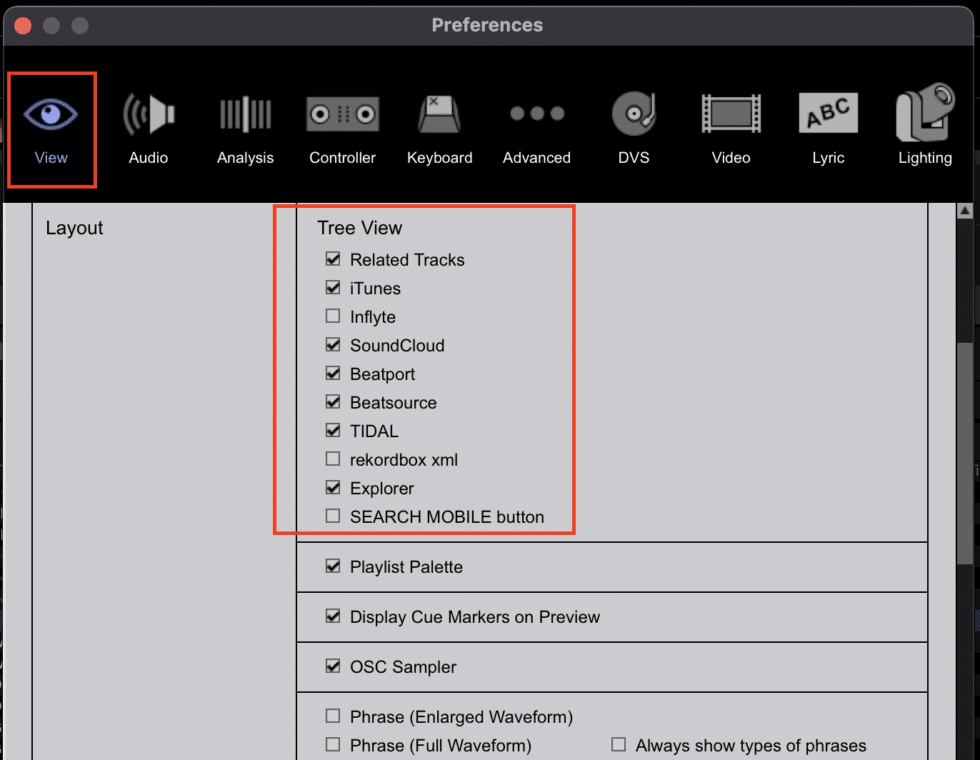The width and height of the screenshot is (980, 760).
Task: Disable the iTunes tree view option
Action: point(335,288)
